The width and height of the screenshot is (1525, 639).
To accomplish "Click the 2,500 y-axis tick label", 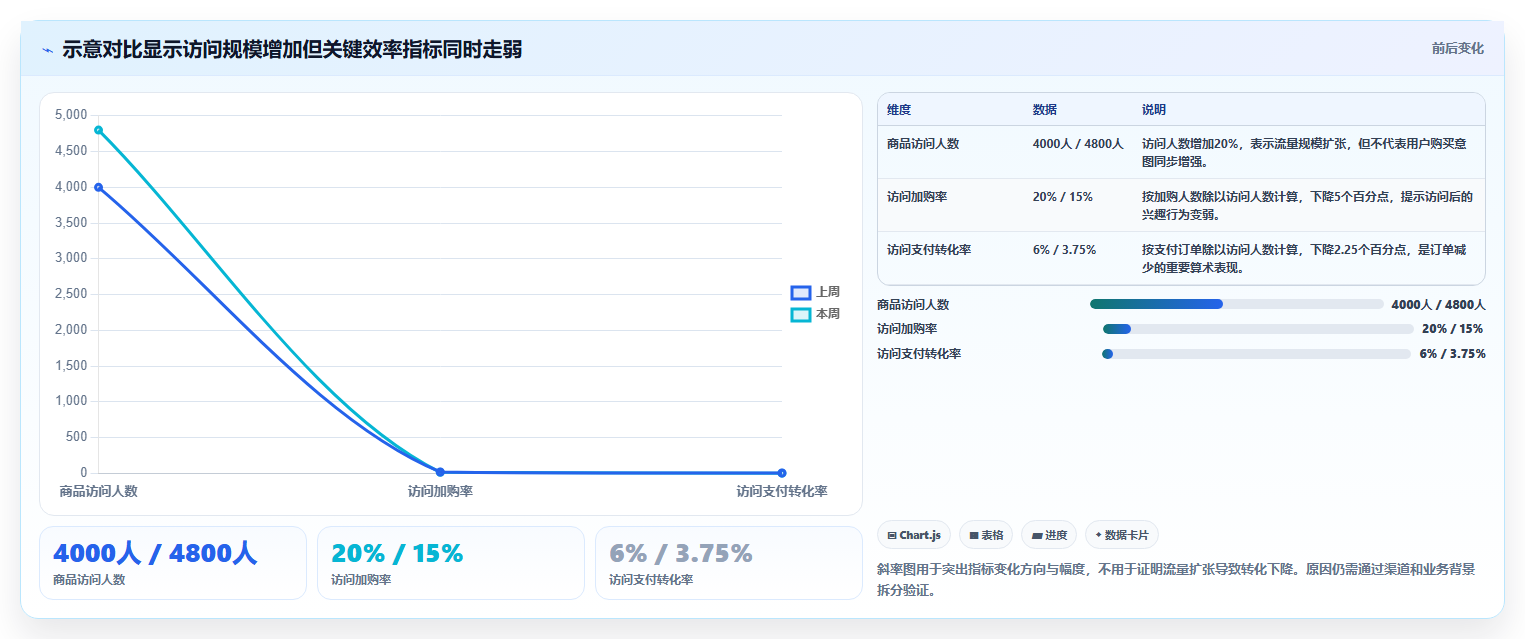I will pyautogui.click(x=70, y=294).
